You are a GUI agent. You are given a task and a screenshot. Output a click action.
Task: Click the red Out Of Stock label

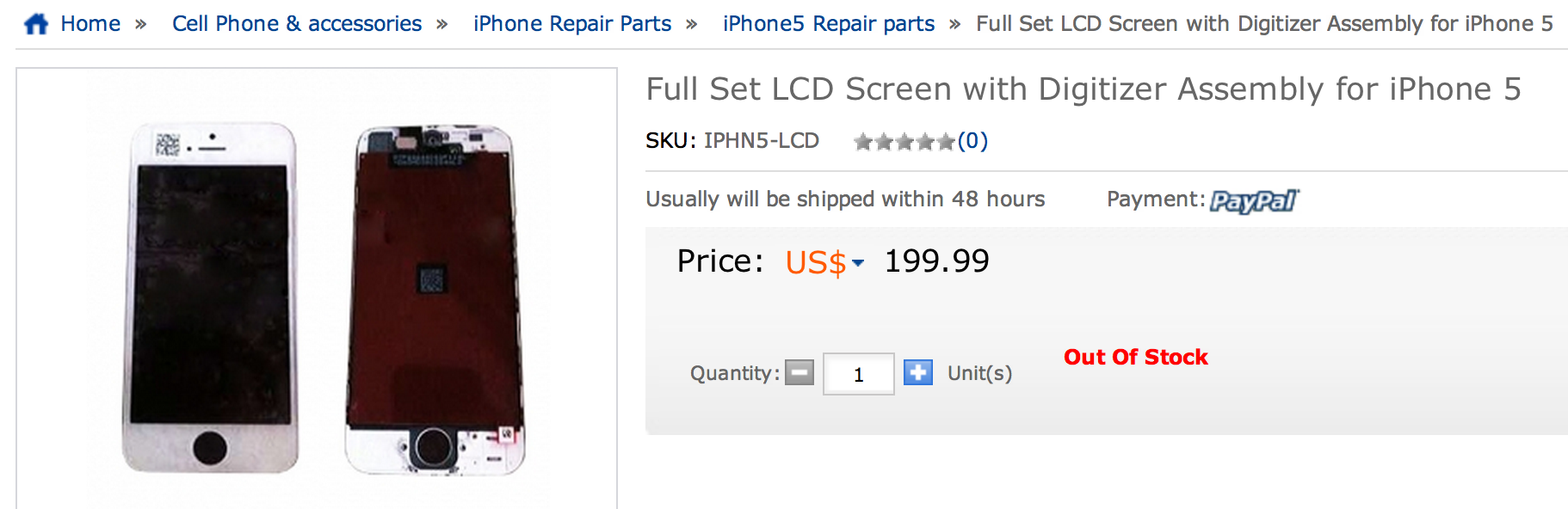point(1135,357)
